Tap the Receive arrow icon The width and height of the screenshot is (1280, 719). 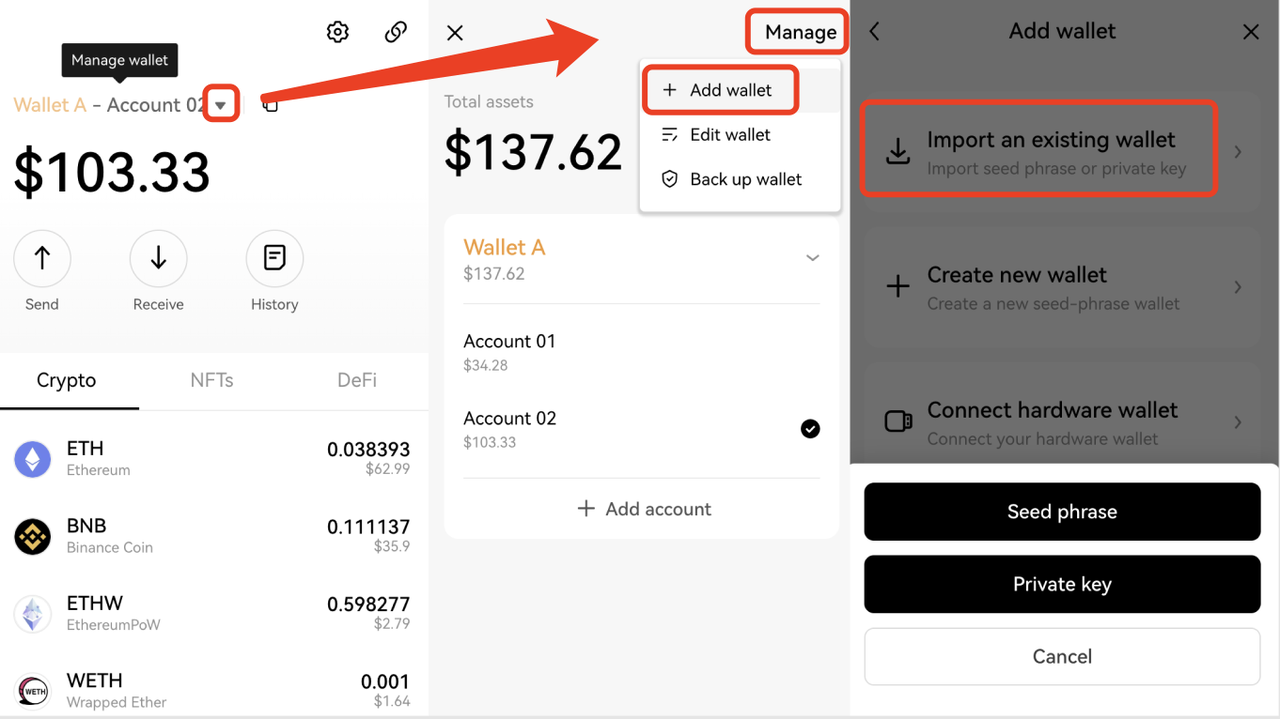click(158, 259)
